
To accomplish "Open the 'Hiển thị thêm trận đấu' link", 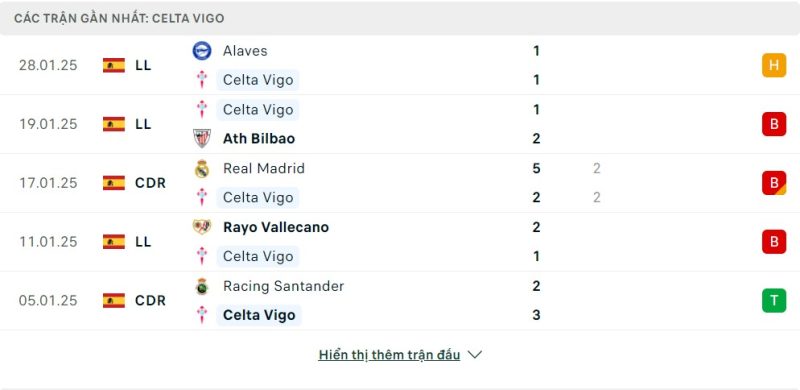I will (x=389, y=354).
